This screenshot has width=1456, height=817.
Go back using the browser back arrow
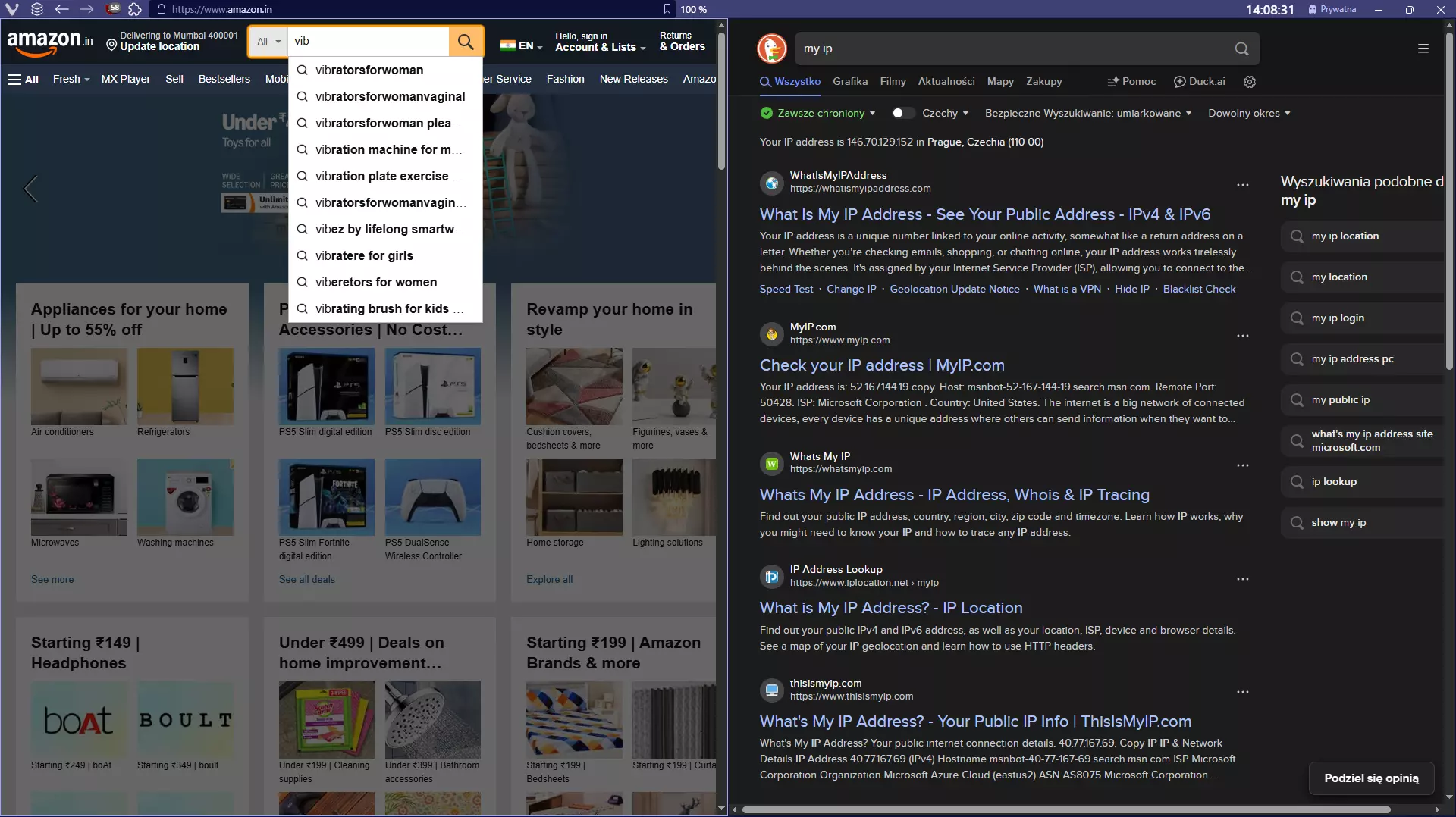point(61,9)
